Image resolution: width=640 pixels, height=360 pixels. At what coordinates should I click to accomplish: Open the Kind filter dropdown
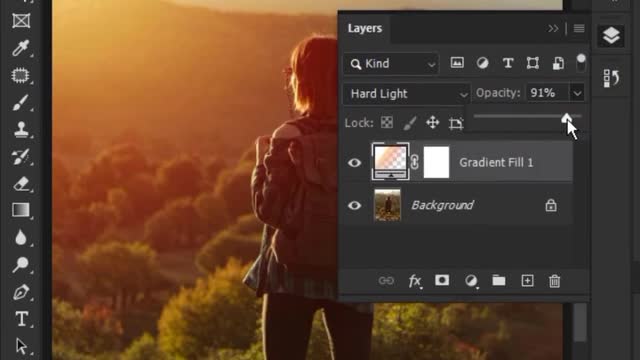point(391,64)
